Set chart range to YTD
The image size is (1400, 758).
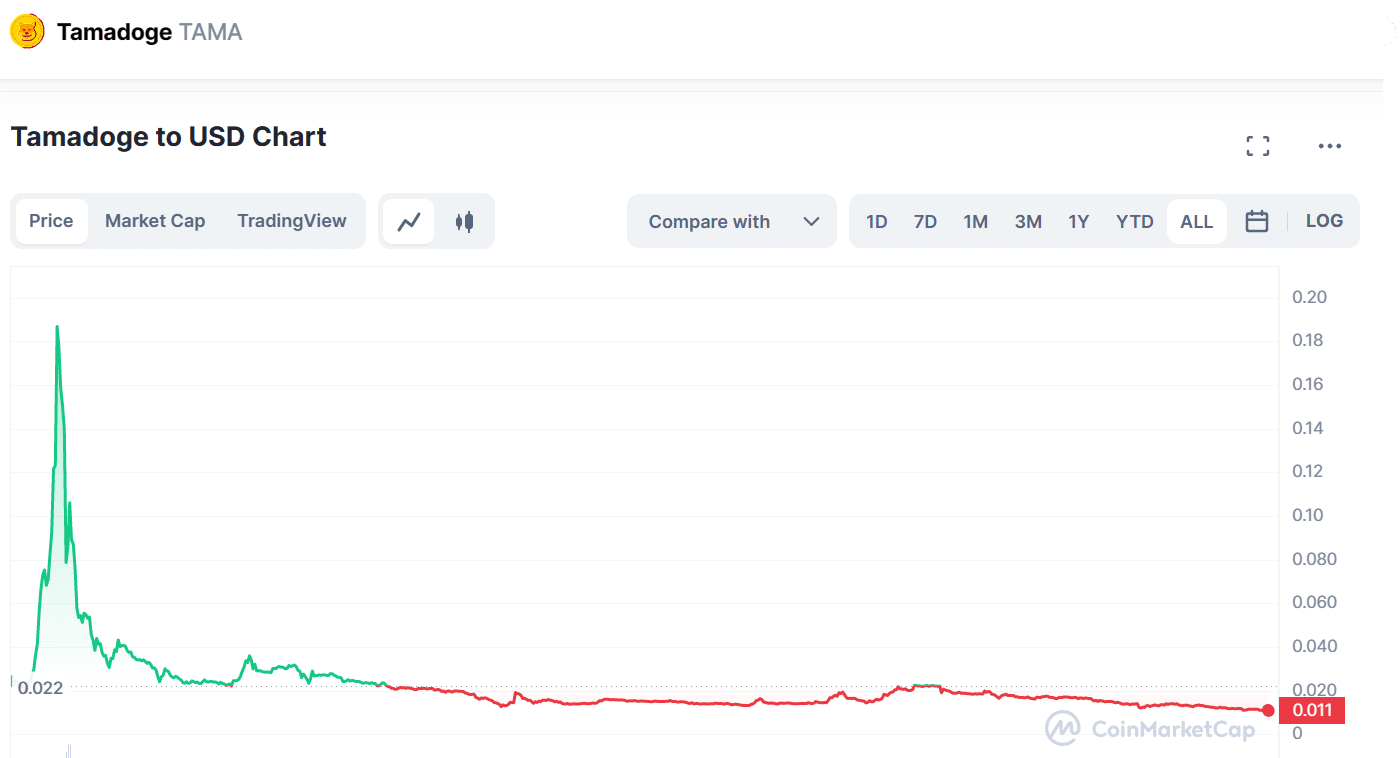1135,221
